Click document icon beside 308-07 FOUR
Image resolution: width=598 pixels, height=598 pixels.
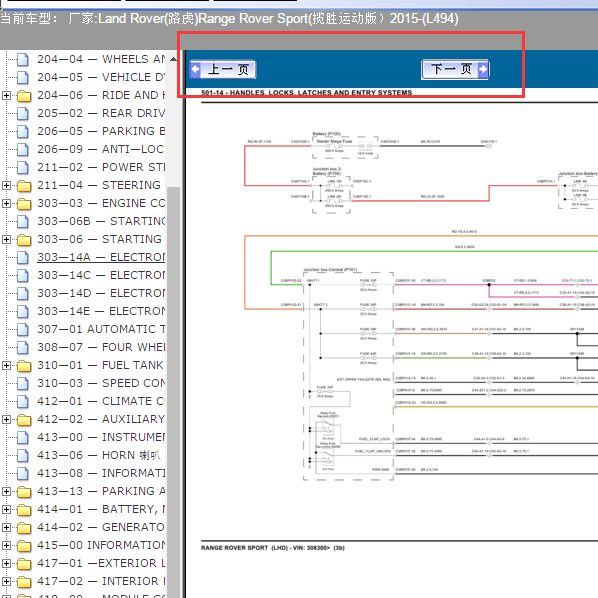coord(23,347)
